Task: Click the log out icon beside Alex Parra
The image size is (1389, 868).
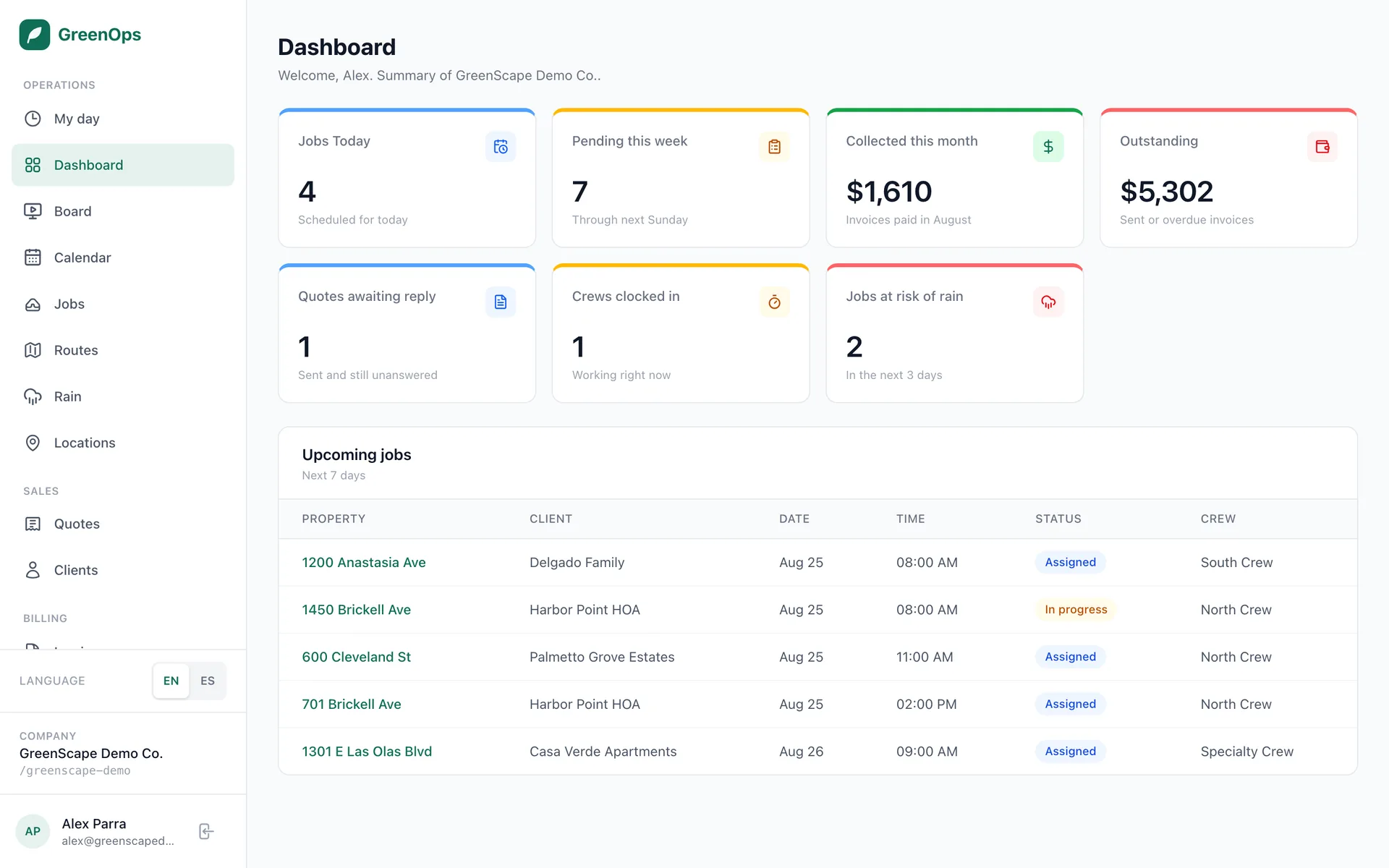Action: pyautogui.click(x=206, y=831)
